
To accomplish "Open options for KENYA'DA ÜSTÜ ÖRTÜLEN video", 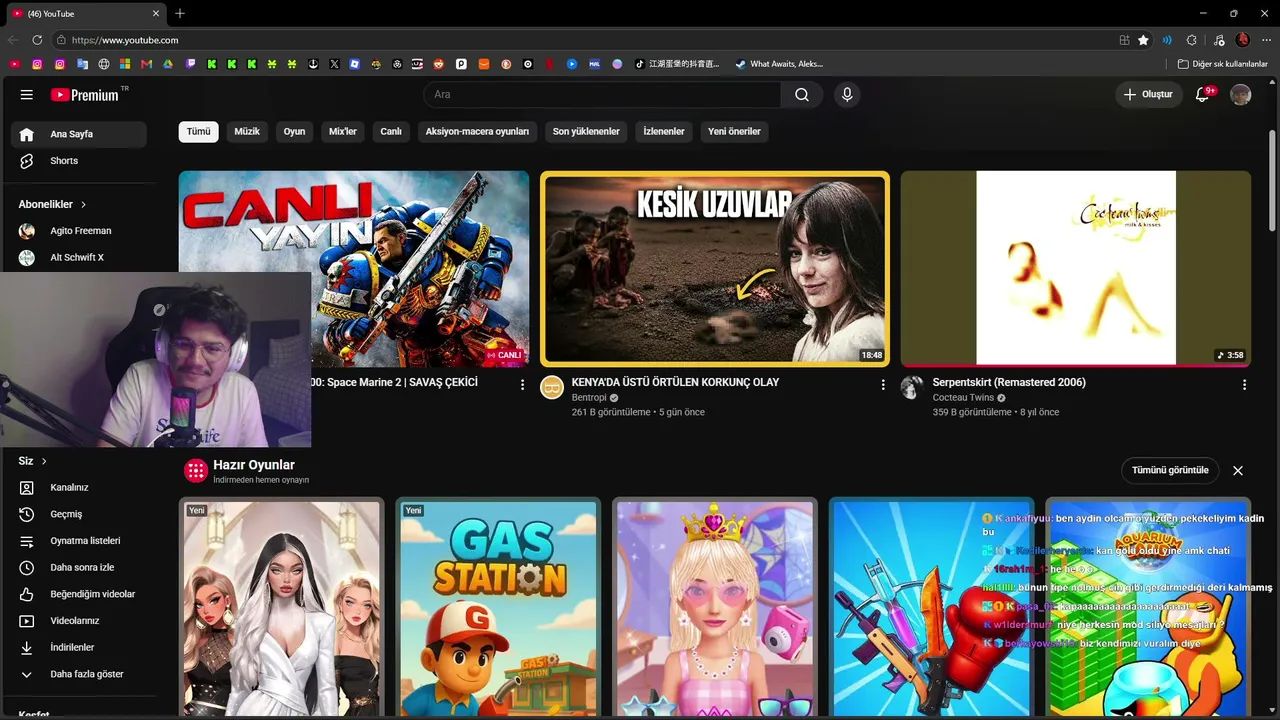I will coord(883,384).
